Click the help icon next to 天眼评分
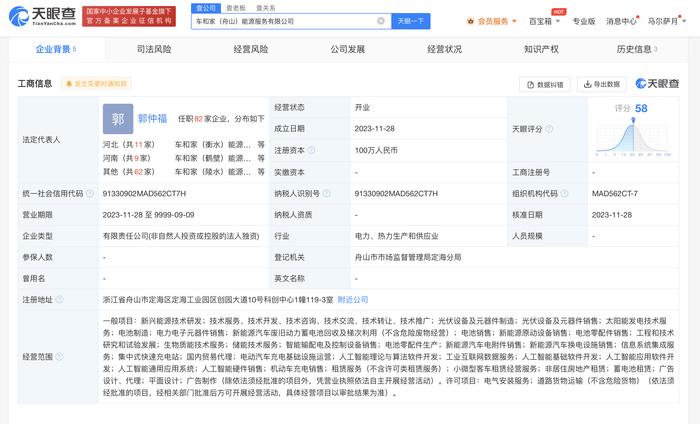700x424 pixels. tap(549, 129)
